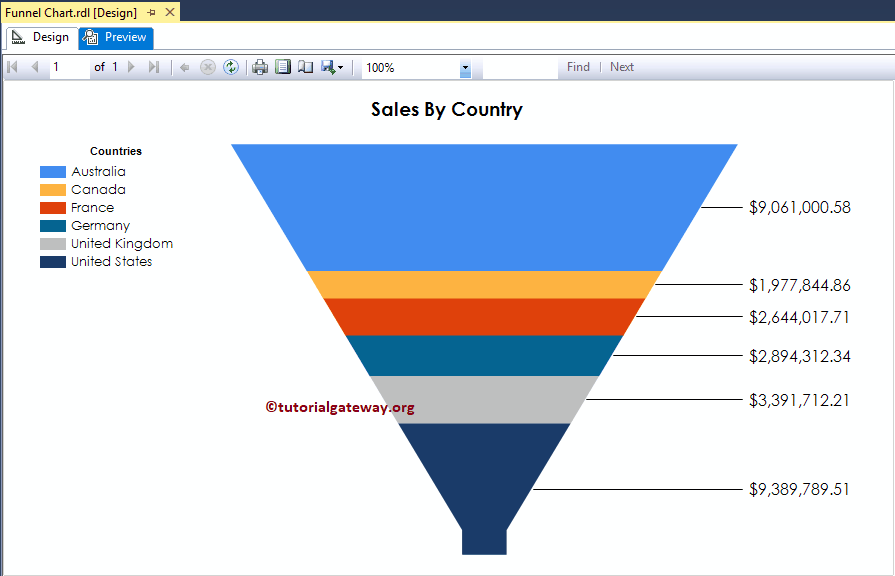Open the Export format dropdown arrow
This screenshot has width=895, height=576.
click(x=340, y=66)
